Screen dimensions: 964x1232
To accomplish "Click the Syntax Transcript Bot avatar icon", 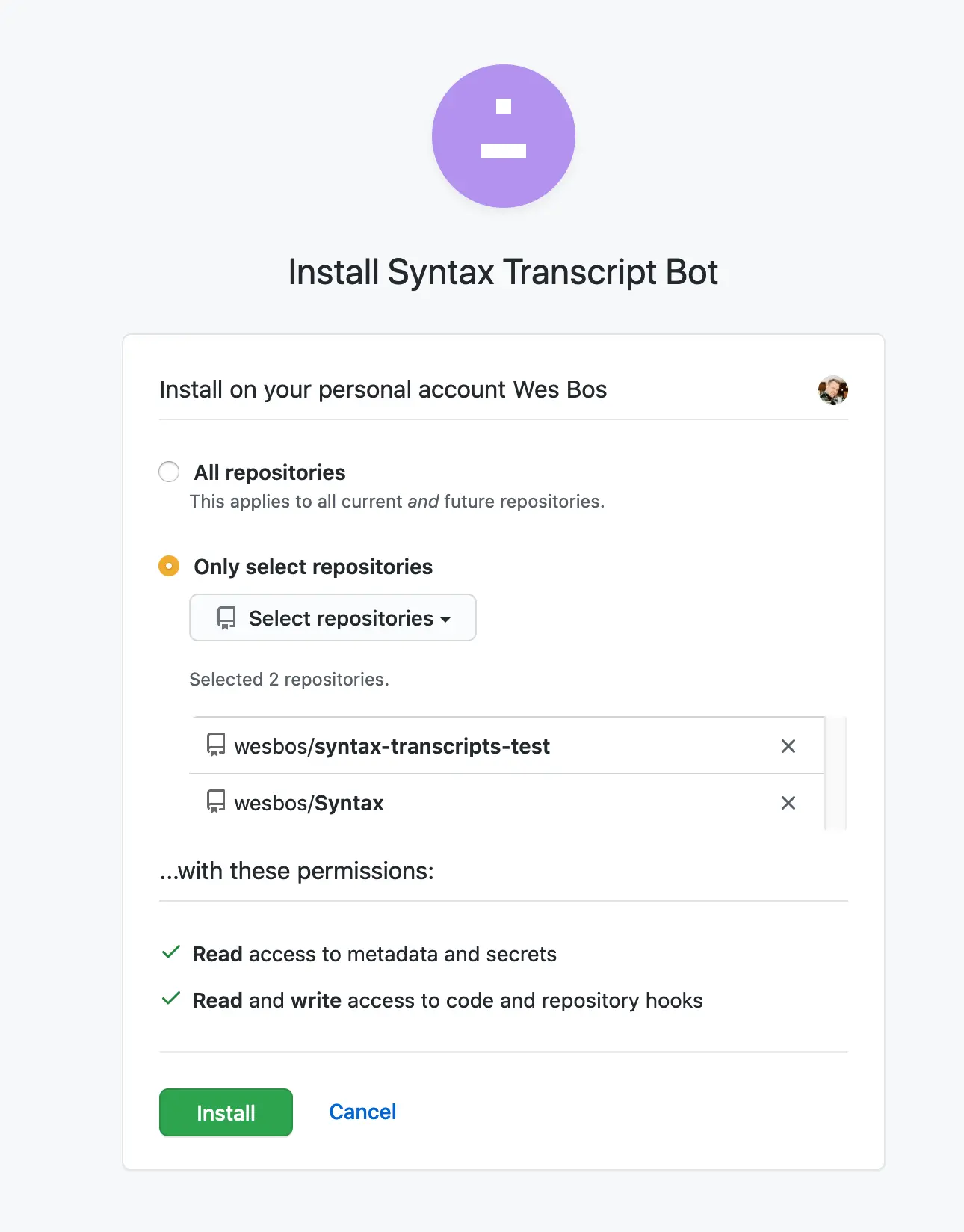I will [504, 135].
